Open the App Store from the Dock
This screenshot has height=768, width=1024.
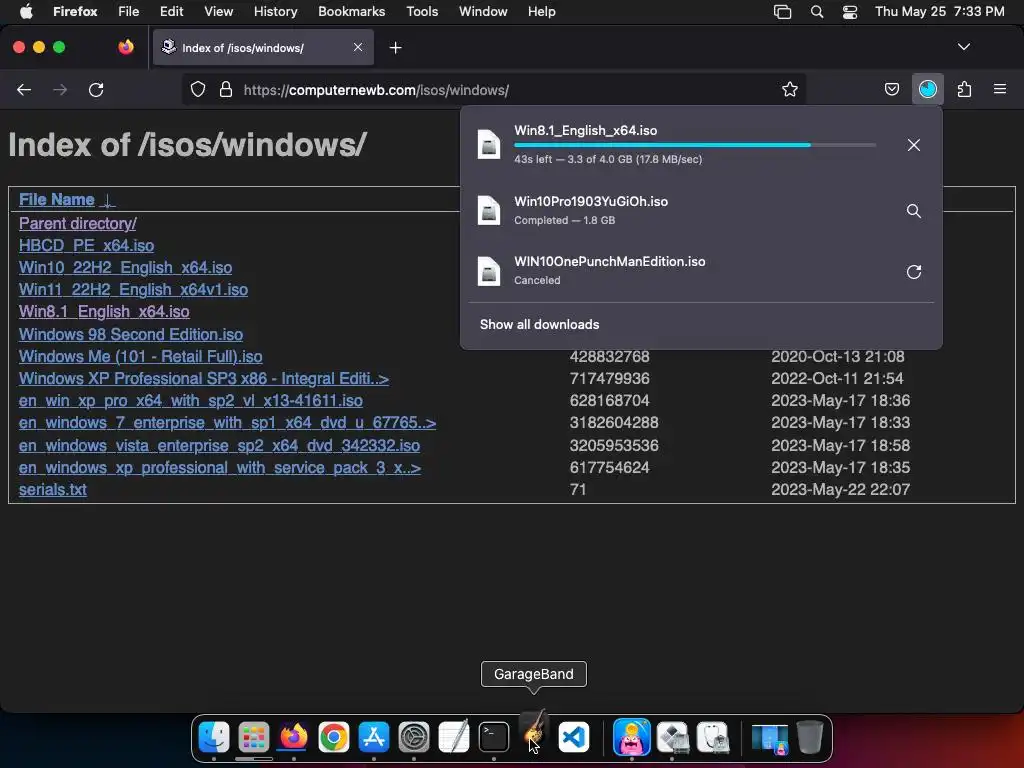(374, 737)
